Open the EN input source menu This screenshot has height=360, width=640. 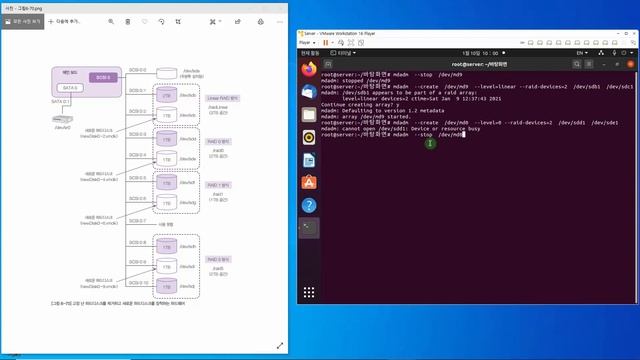[582, 53]
